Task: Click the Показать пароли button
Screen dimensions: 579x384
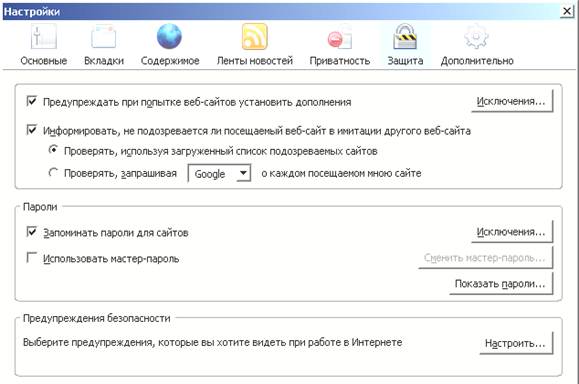Action: (x=501, y=283)
